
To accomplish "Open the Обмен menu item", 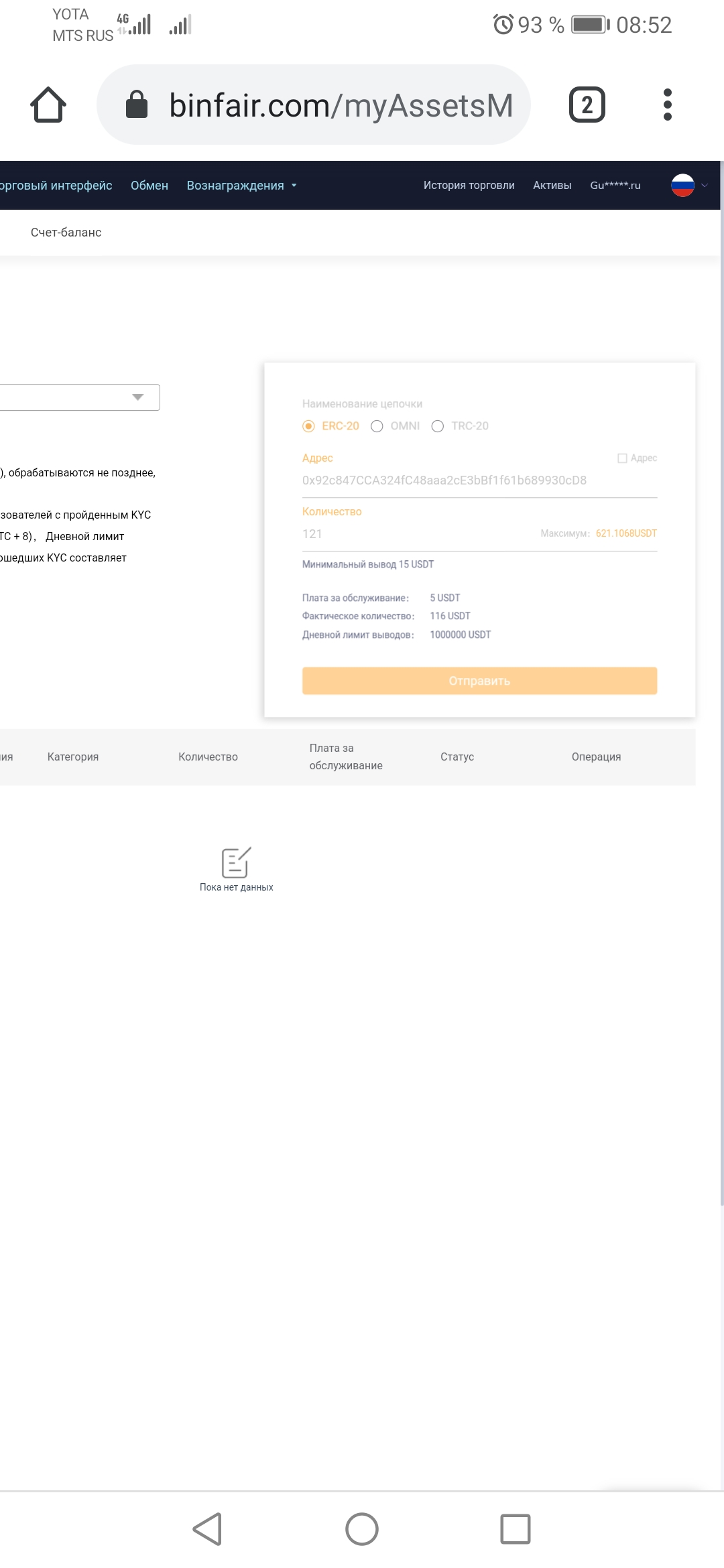I will (149, 186).
